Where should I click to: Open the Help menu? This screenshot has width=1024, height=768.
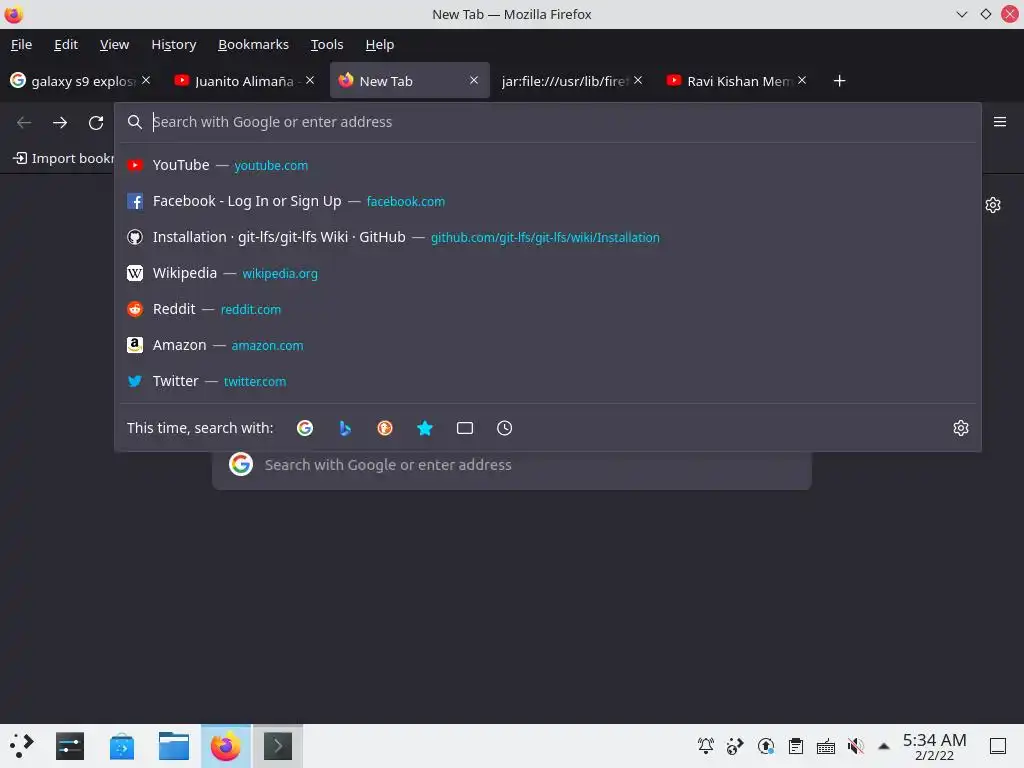[x=379, y=44]
